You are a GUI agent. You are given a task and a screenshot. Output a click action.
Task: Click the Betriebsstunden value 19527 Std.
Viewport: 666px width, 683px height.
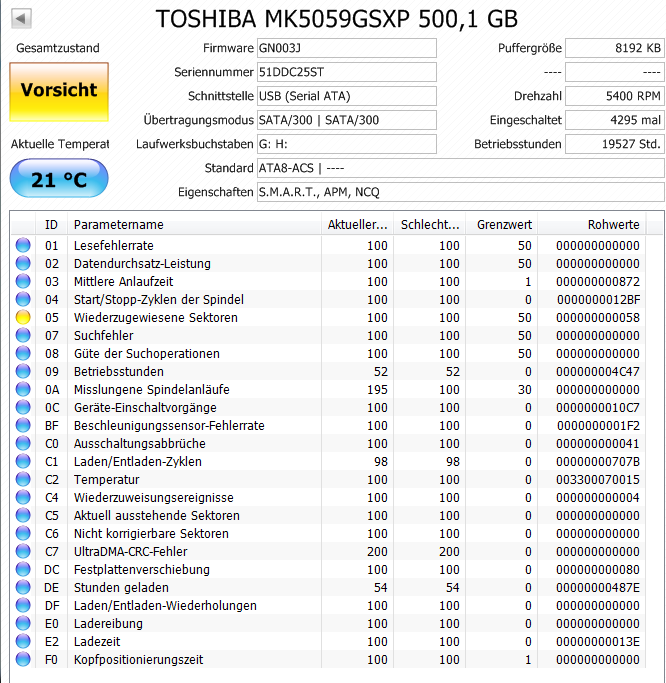[x=615, y=144]
